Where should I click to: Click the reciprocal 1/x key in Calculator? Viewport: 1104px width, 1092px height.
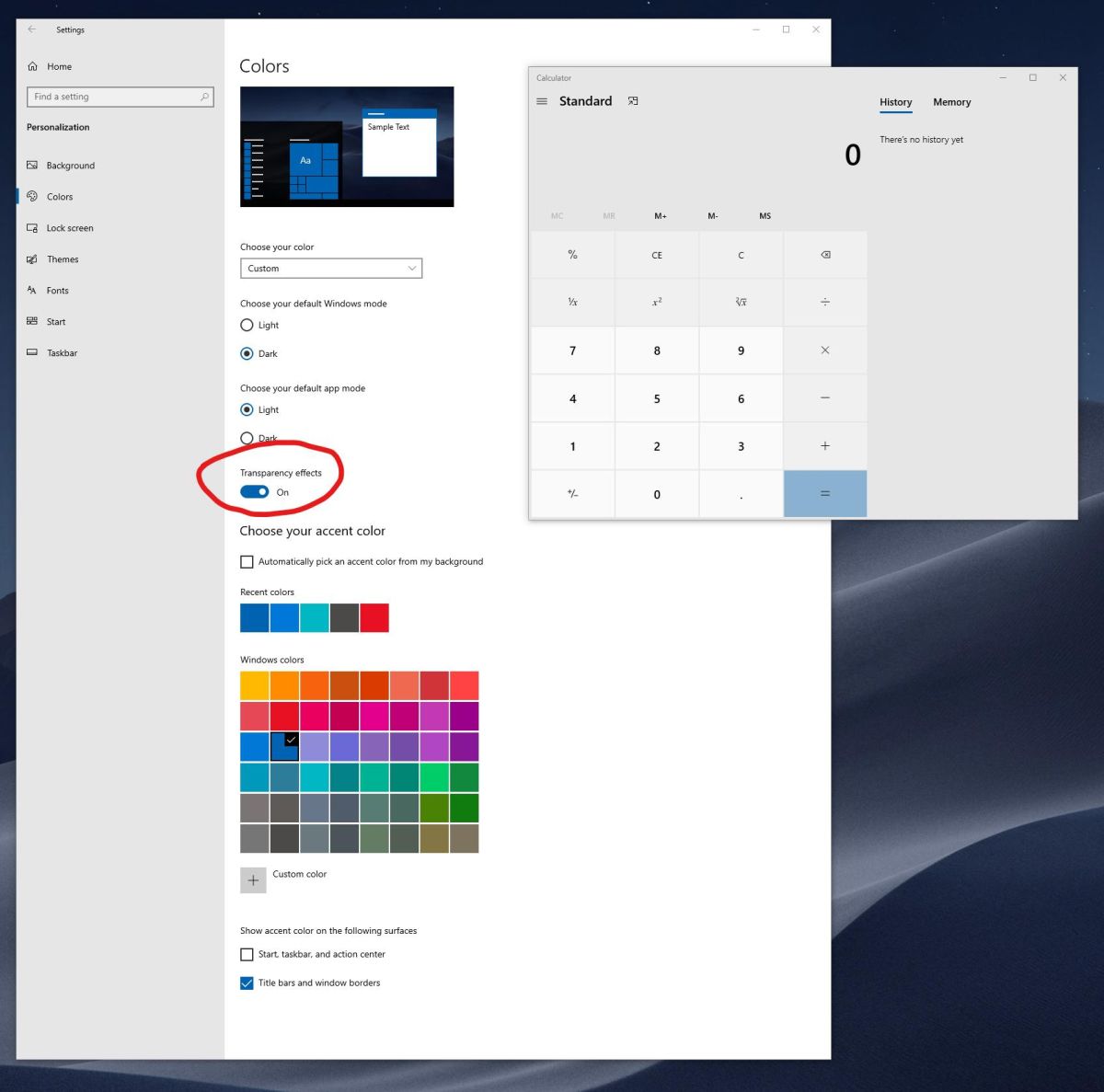pyautogui.click(x=572, y=303)
